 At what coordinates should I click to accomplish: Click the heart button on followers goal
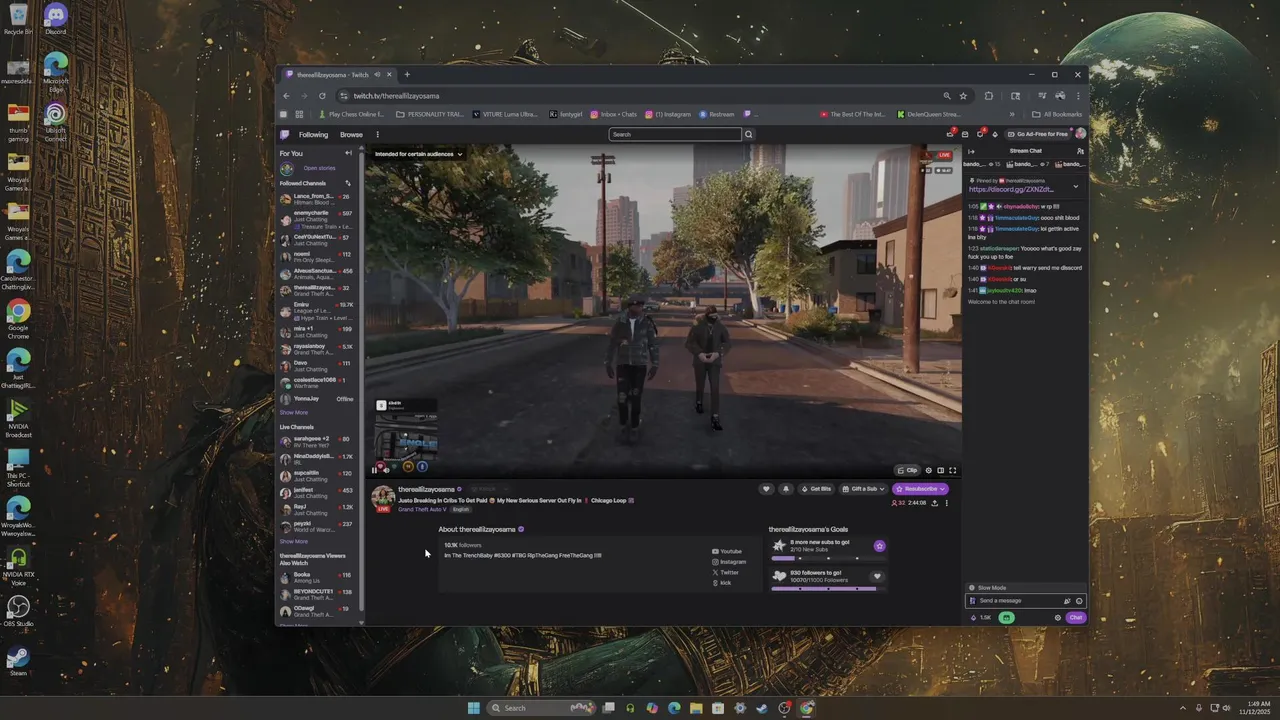click(877, 576)
